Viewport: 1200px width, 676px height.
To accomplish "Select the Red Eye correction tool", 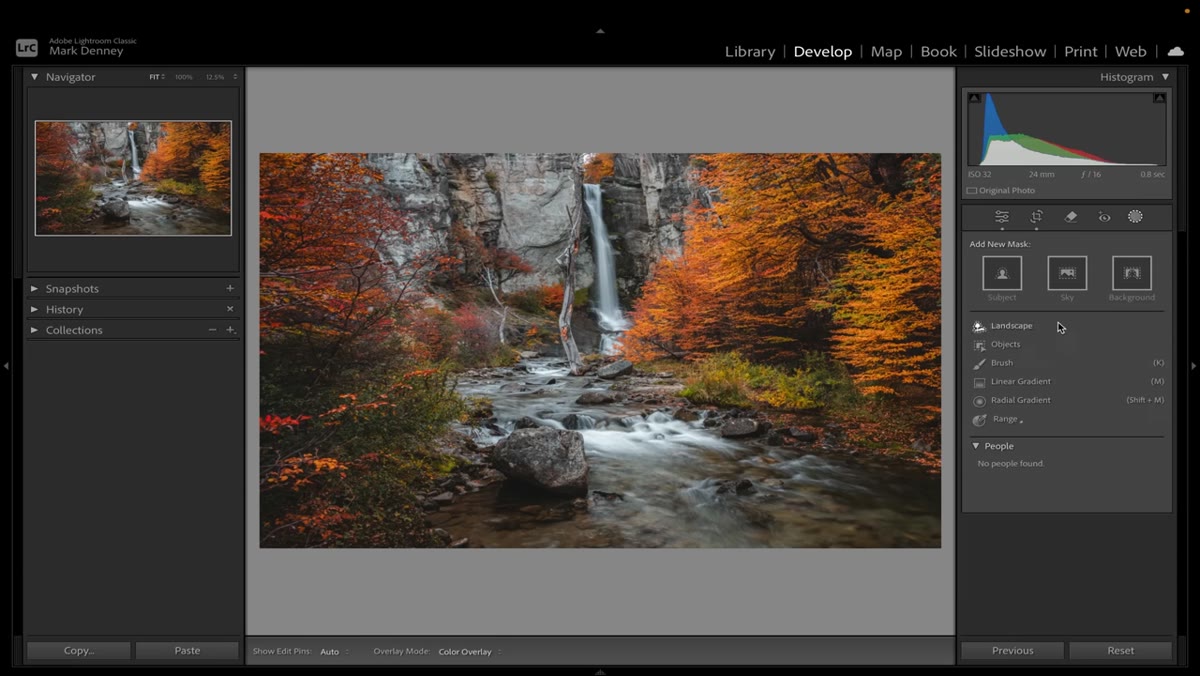I will [1104, 216].
